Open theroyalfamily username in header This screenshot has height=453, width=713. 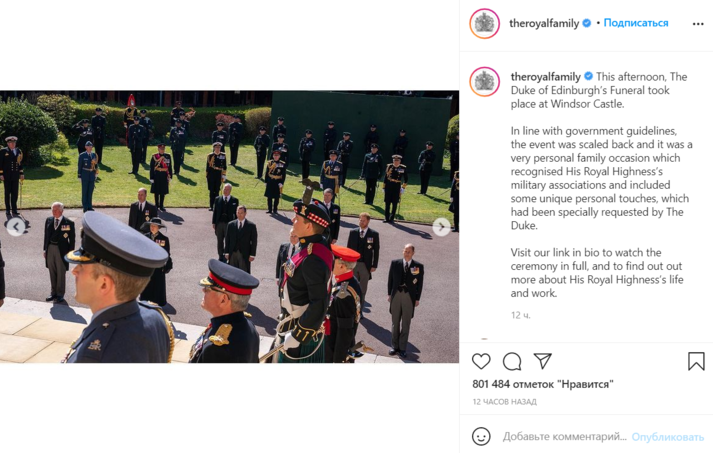pyautogui.click(x=544, y=23)
